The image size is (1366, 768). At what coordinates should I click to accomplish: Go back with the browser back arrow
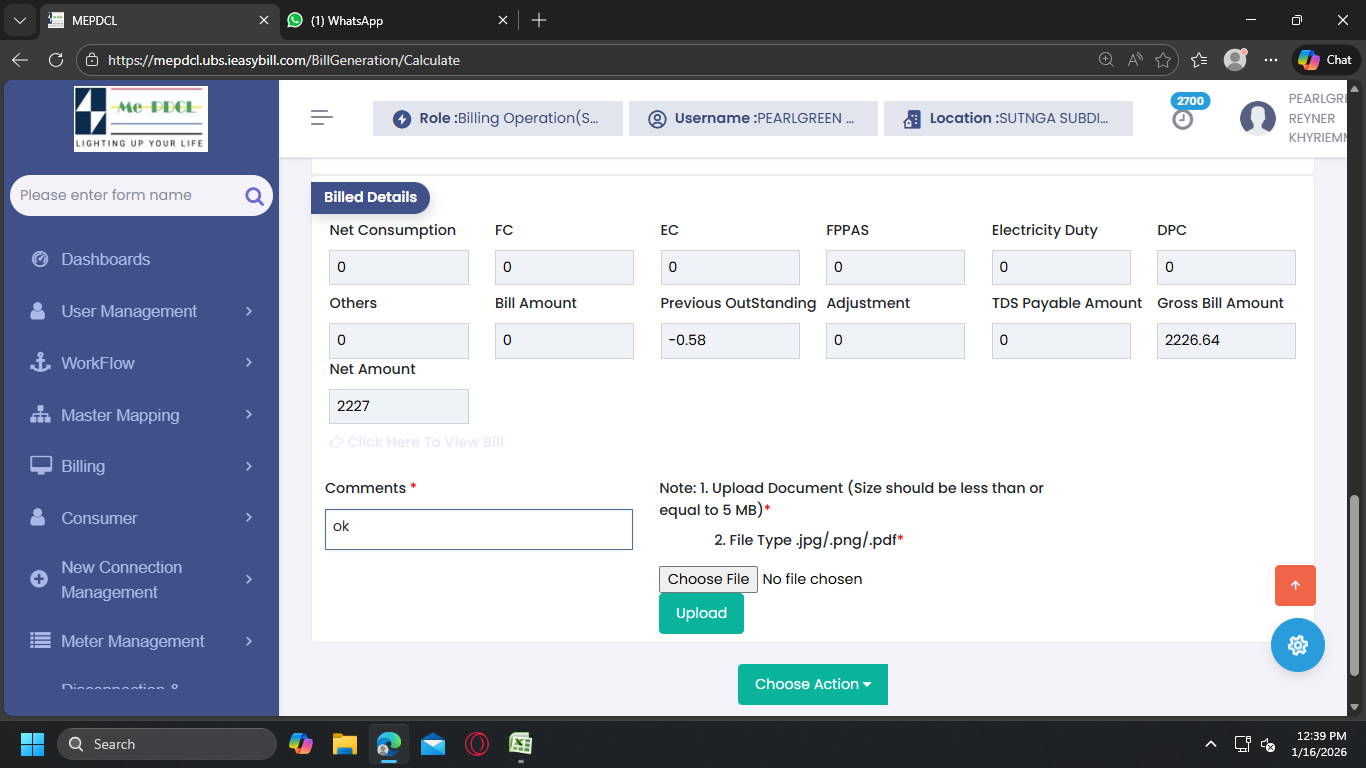pos(20,60)
